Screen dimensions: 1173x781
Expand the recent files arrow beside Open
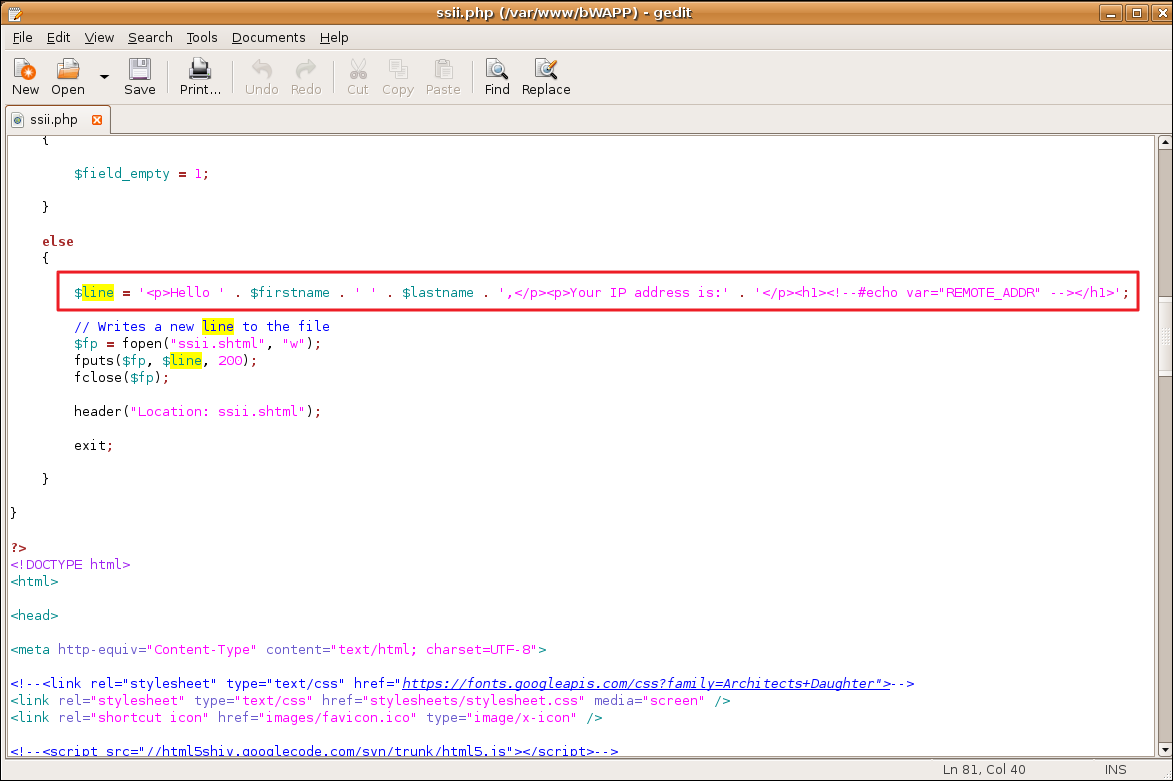click(104, 76)
